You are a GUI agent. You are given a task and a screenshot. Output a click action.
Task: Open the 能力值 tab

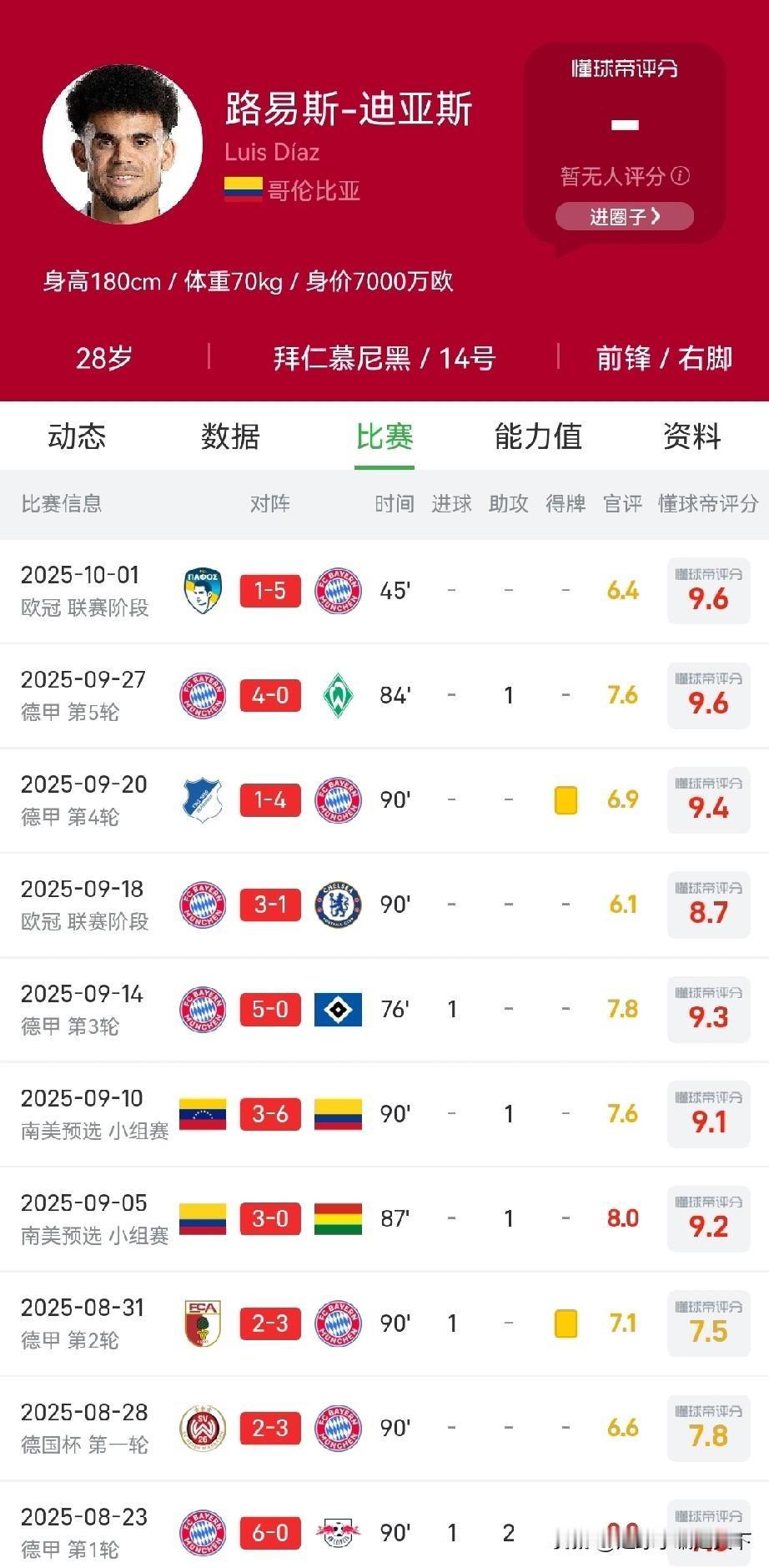tap(538, 436)
